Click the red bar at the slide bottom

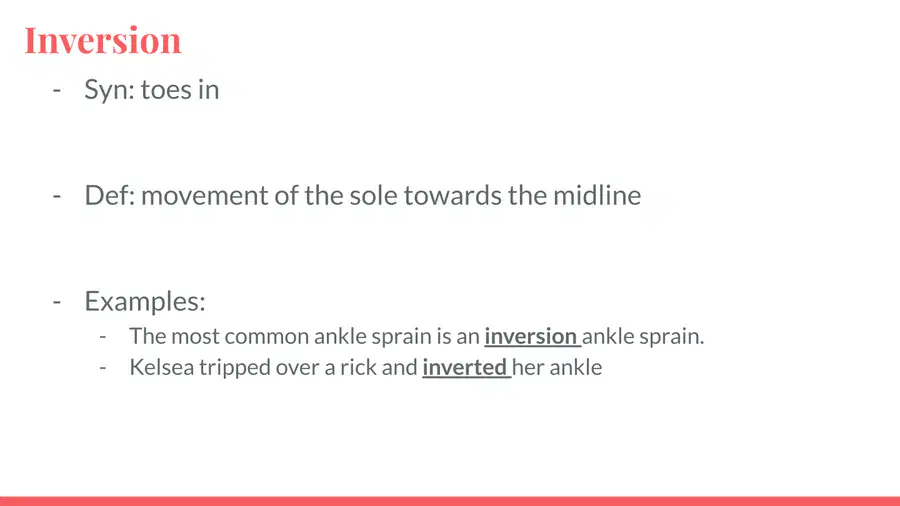coord(450,501)
